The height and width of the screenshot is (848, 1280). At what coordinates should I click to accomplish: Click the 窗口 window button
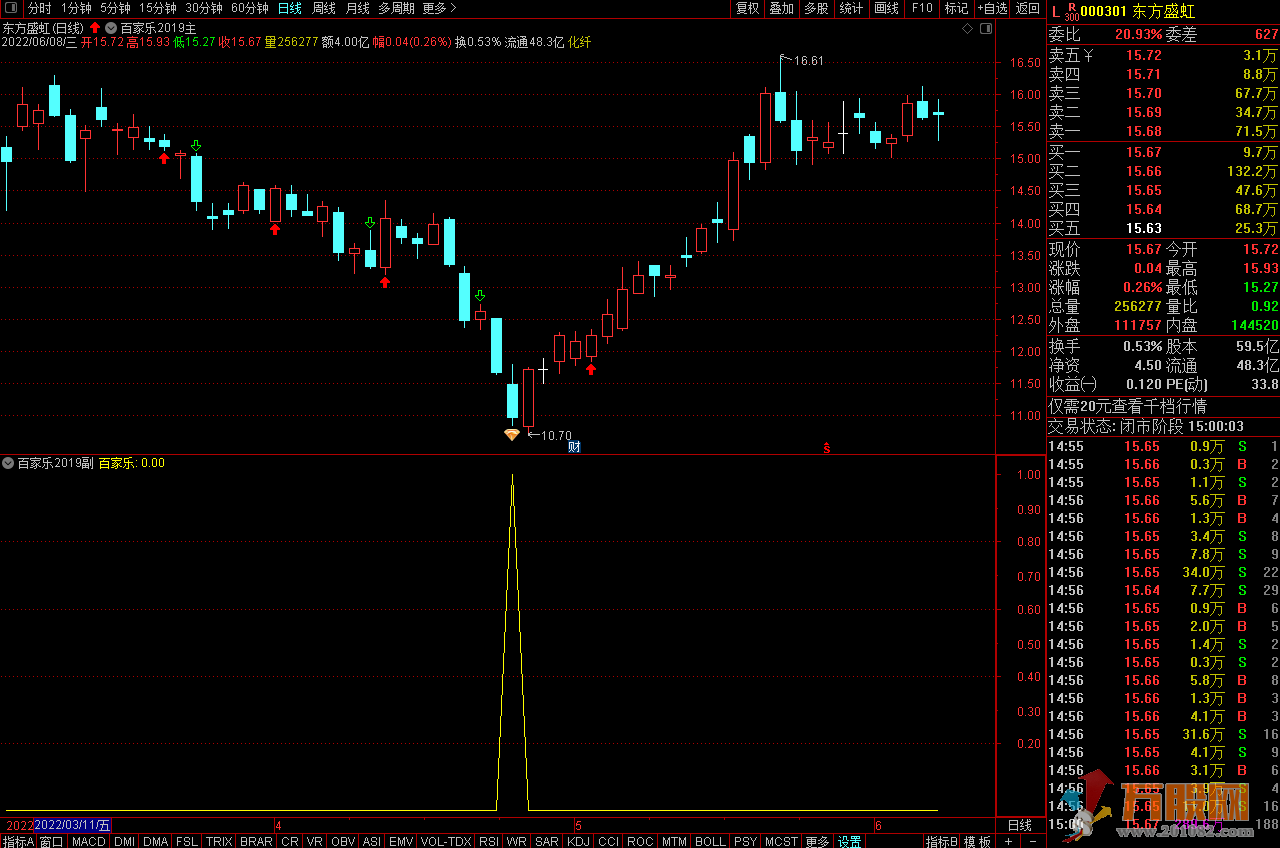tap(52, 841)
